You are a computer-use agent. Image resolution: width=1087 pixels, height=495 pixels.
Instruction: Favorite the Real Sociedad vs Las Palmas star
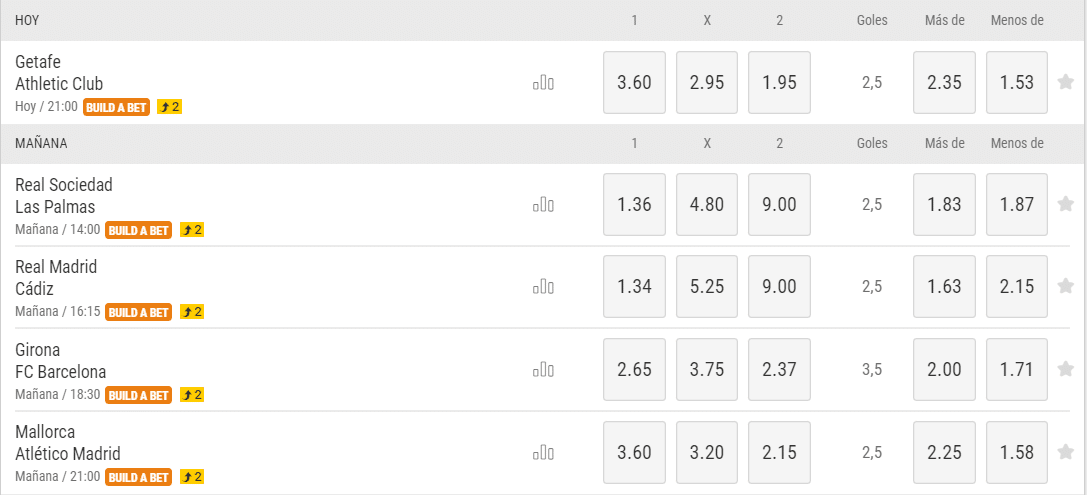(x=1066, y=204)
